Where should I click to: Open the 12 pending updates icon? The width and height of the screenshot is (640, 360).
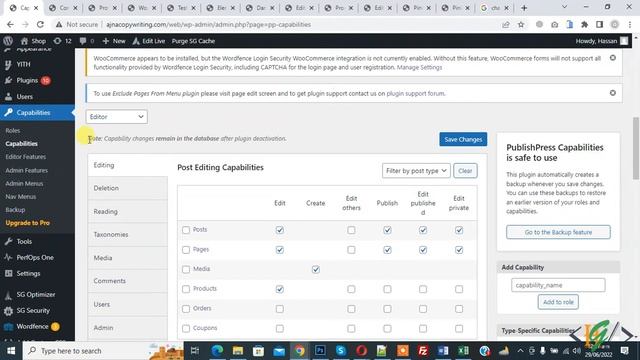[62, 41]
